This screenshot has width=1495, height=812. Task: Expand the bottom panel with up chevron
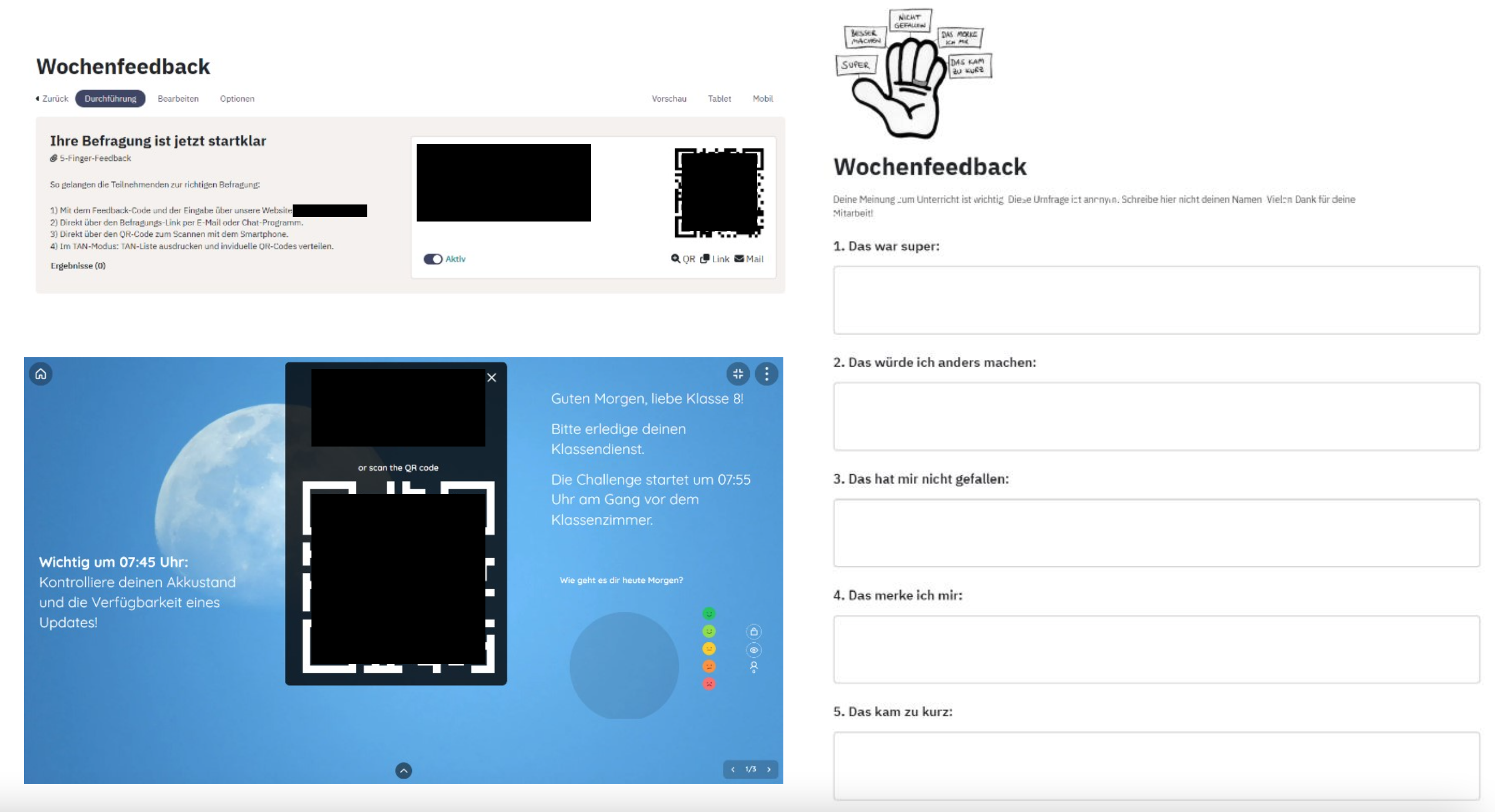(404, 770)
